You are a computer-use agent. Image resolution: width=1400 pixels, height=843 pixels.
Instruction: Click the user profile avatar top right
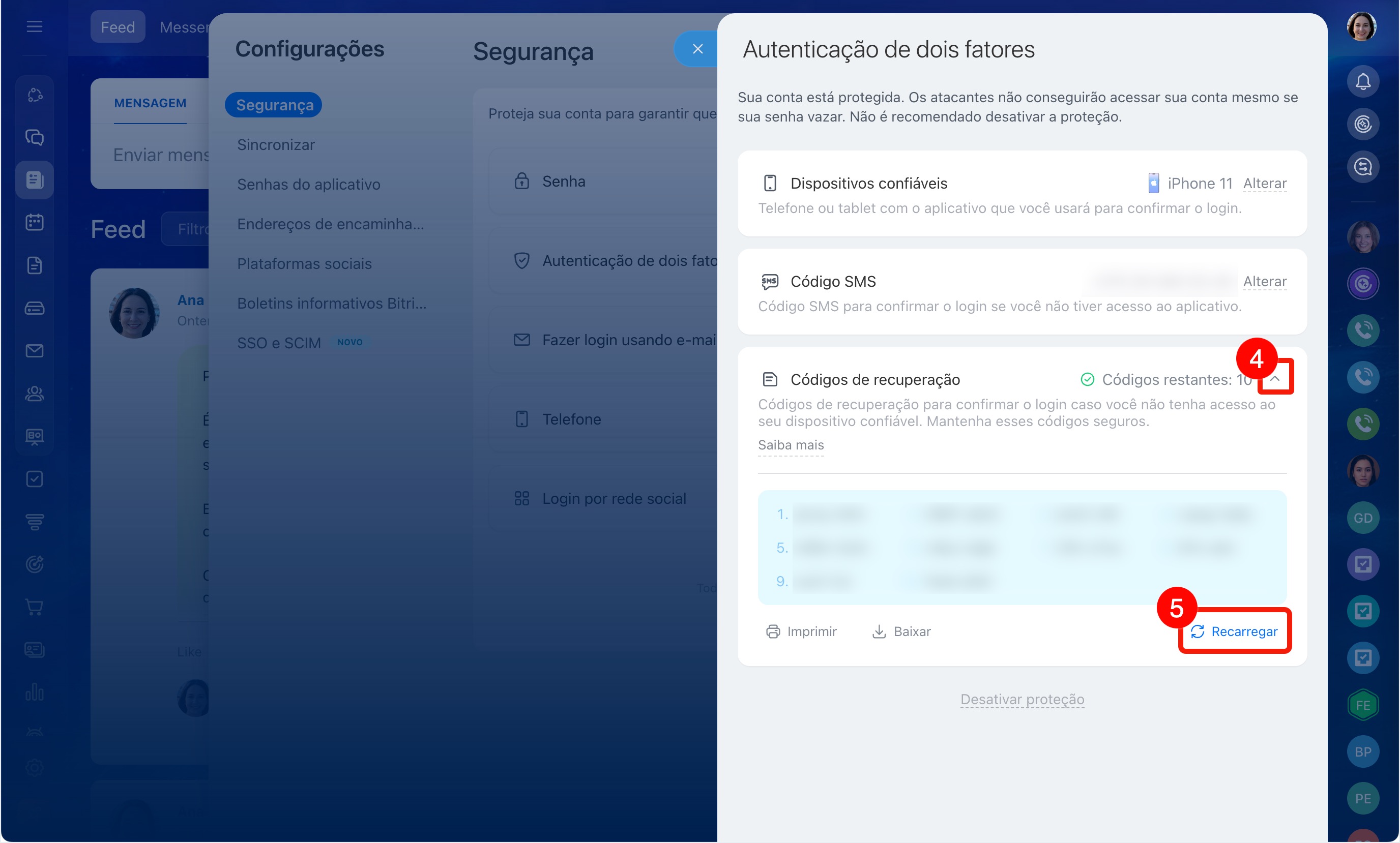(x=1361, y=27)
